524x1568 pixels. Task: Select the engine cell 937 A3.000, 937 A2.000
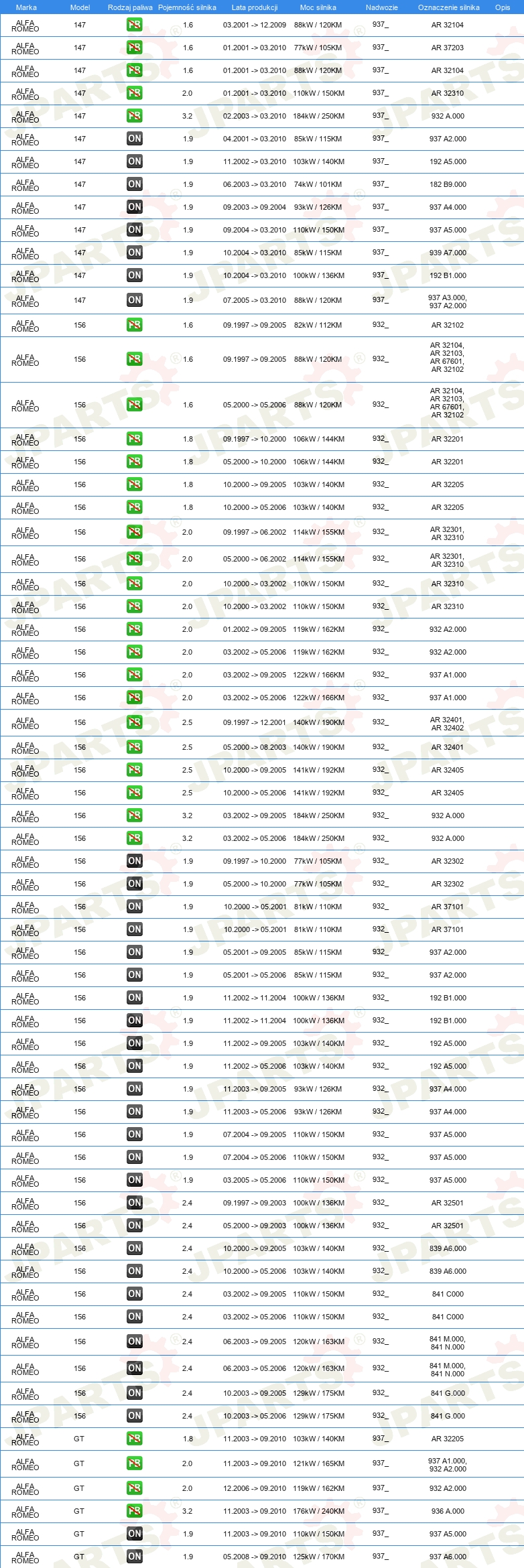pos(448,302)
